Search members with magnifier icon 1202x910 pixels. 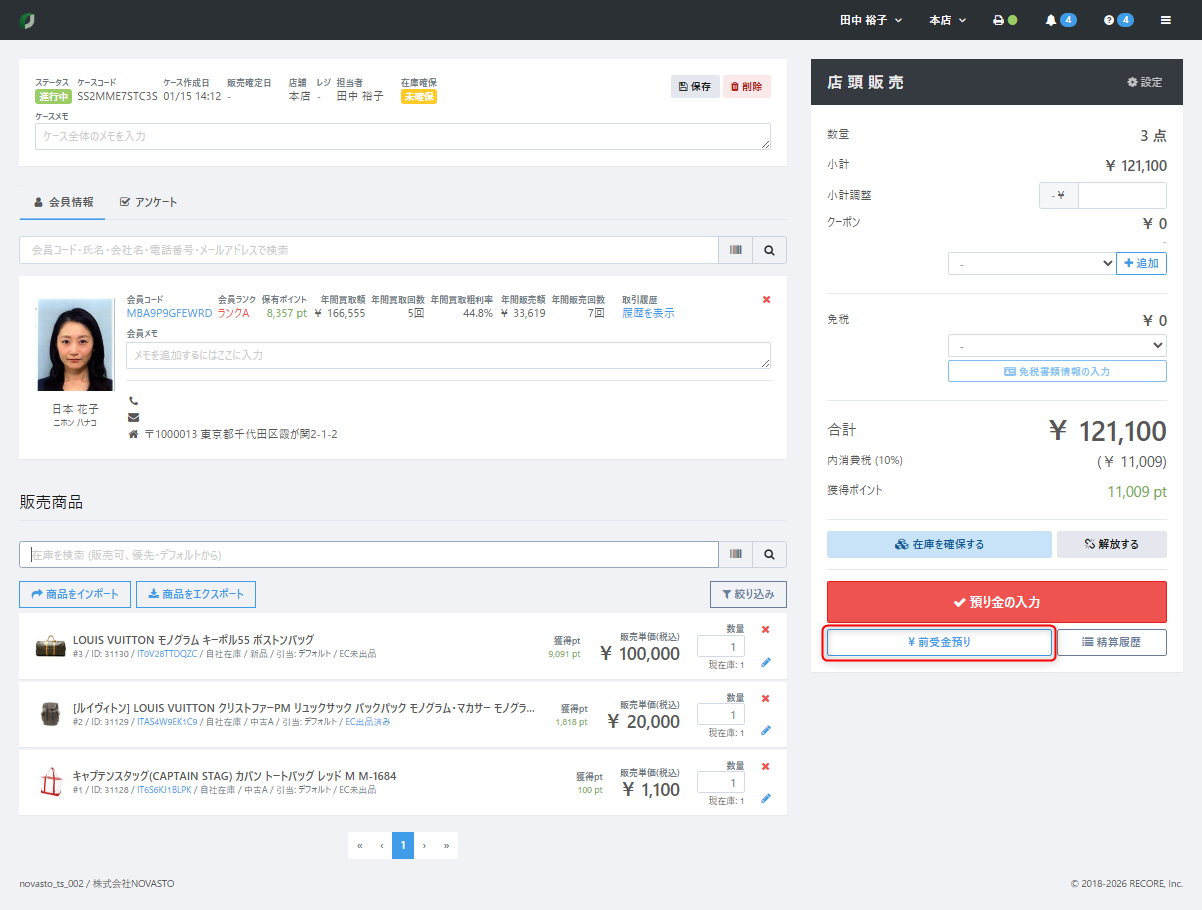(x=769, y=250)
